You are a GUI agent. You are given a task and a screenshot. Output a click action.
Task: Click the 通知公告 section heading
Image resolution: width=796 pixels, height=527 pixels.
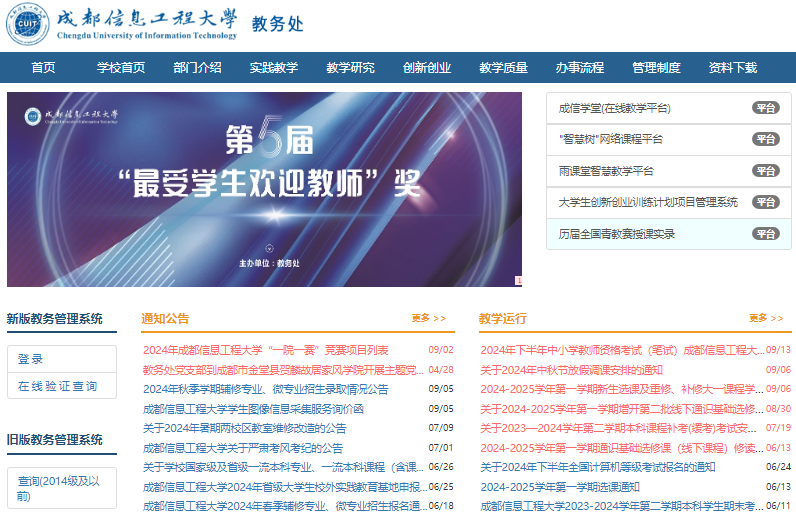tap(165, 319)
